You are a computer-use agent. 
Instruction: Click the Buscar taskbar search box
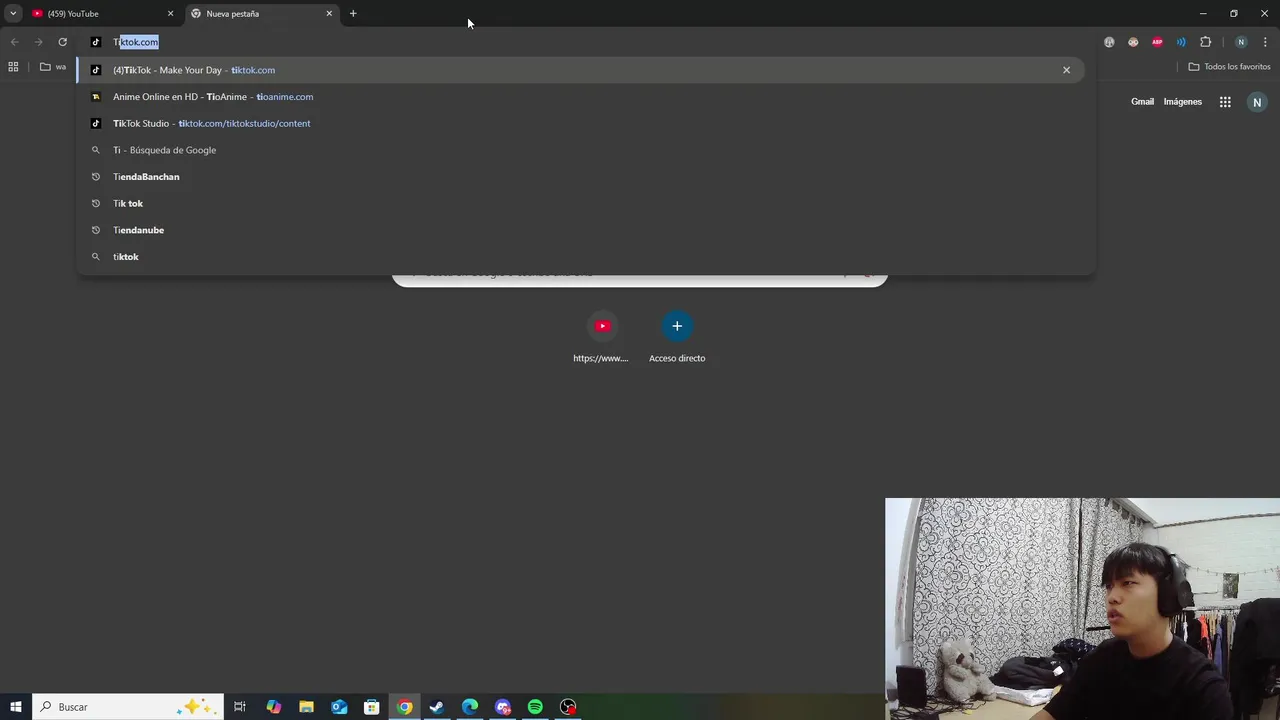click(x=127, y=707)
